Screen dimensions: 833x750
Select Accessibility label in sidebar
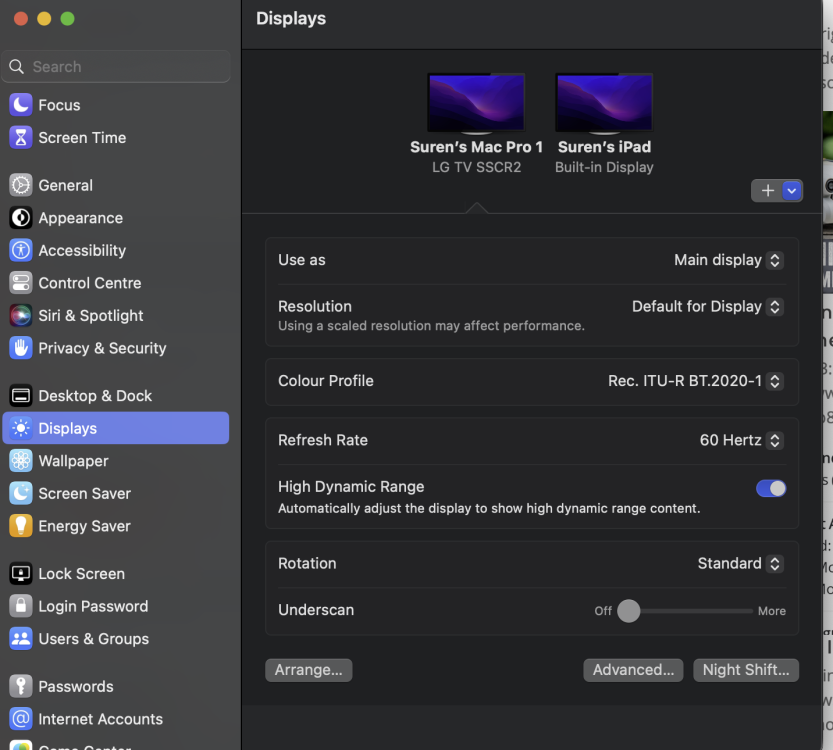coord(82,251)
